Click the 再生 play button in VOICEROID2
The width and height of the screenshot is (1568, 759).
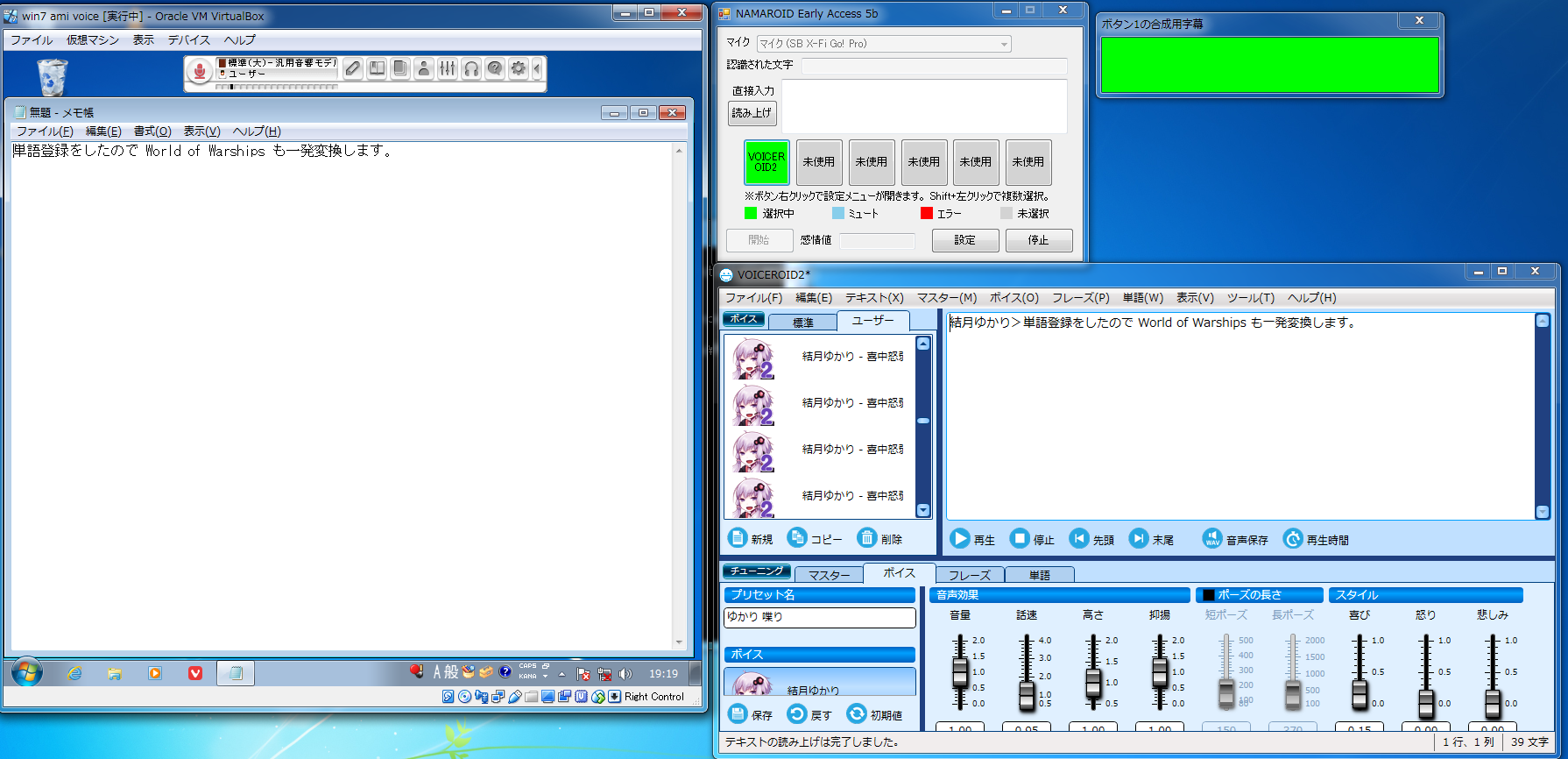972,539
